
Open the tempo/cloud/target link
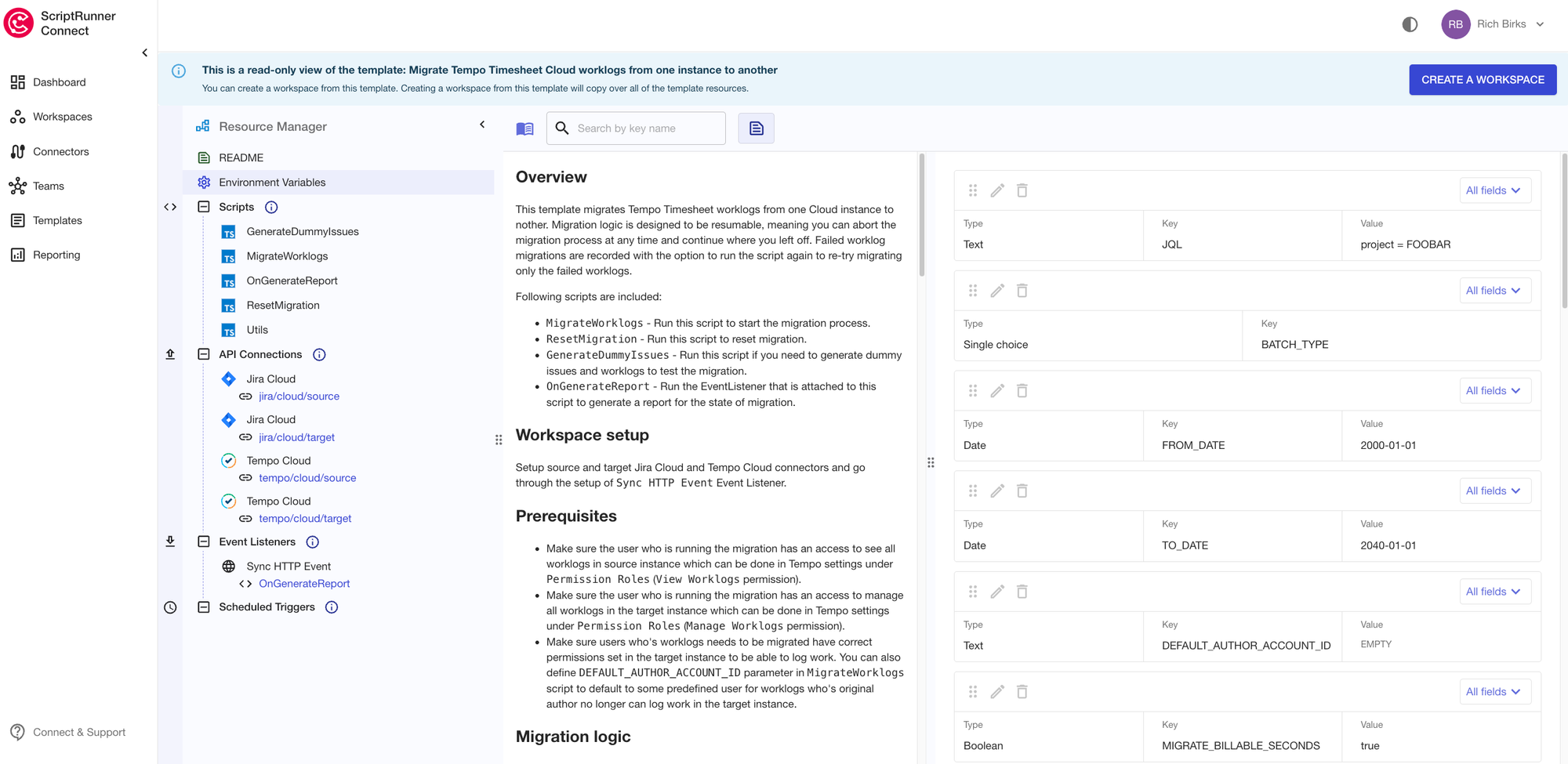[305, 519]
